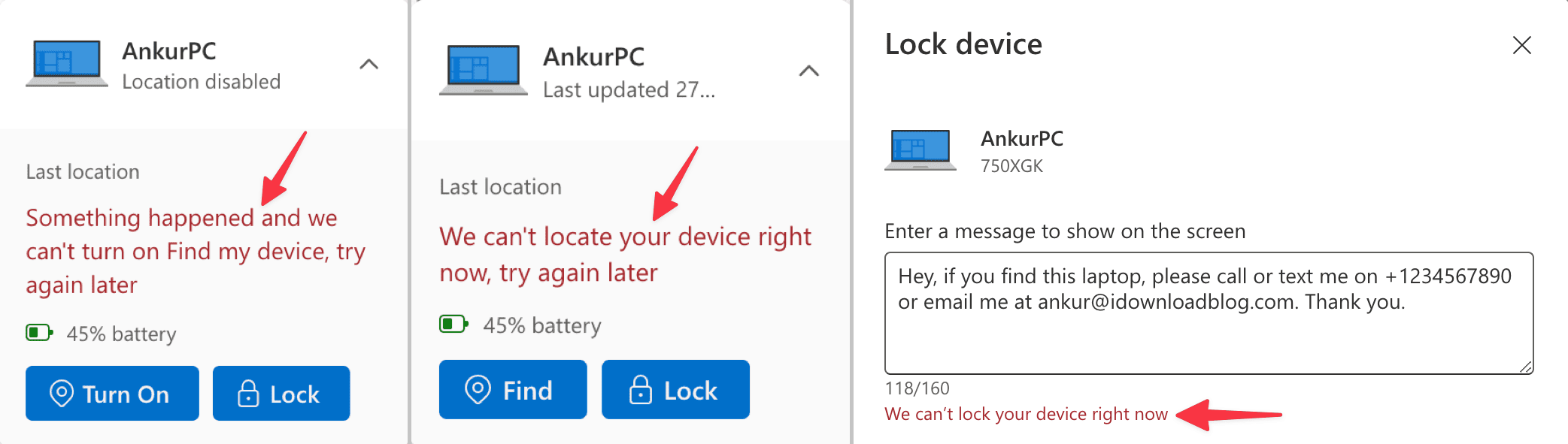Click the Turn On button

pos(111,393)
